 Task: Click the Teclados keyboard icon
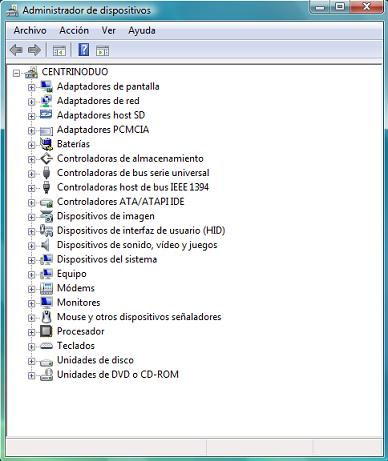[46, 346]
